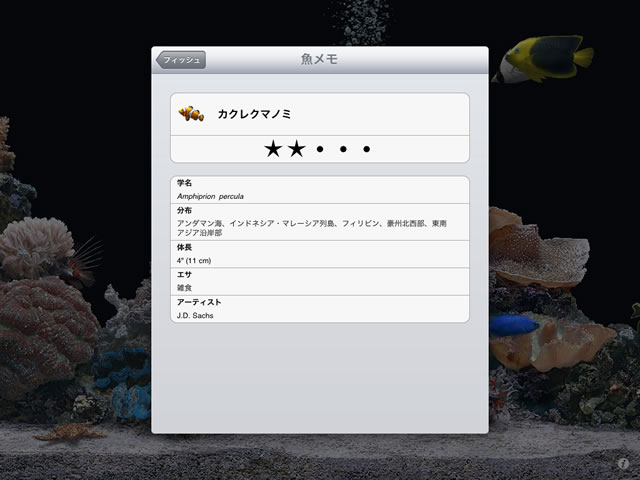This screenshot has width=640, height=480.
Task: Select the scientific name Amphiprion percula
Action: pyautogui.click(x=210, y=196)
